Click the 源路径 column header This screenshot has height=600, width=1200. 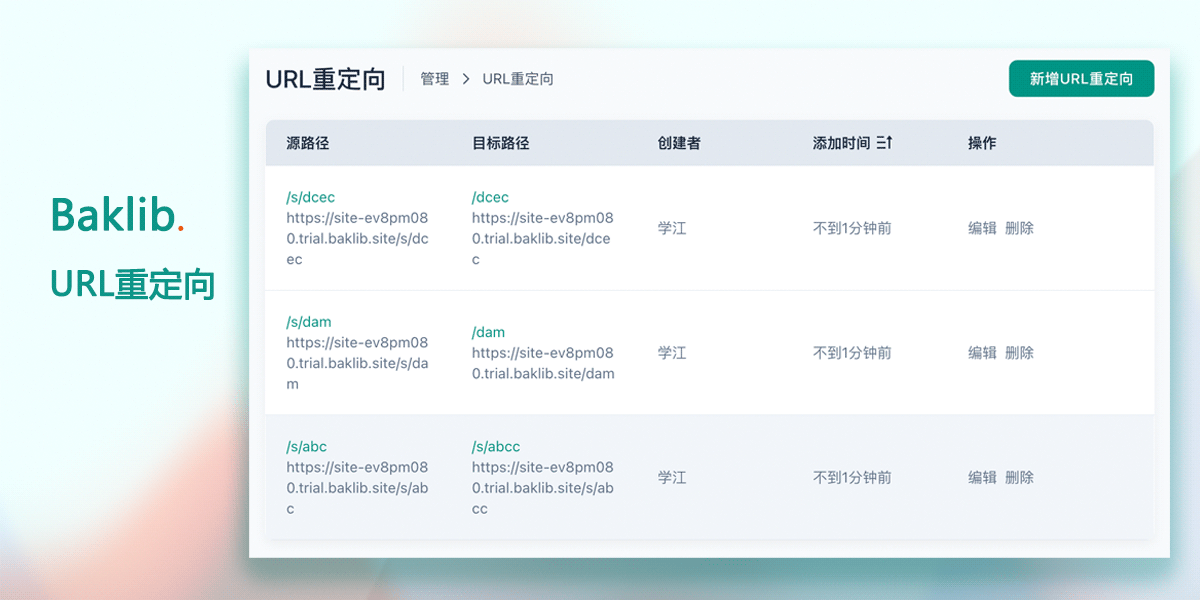click(307, 143)
